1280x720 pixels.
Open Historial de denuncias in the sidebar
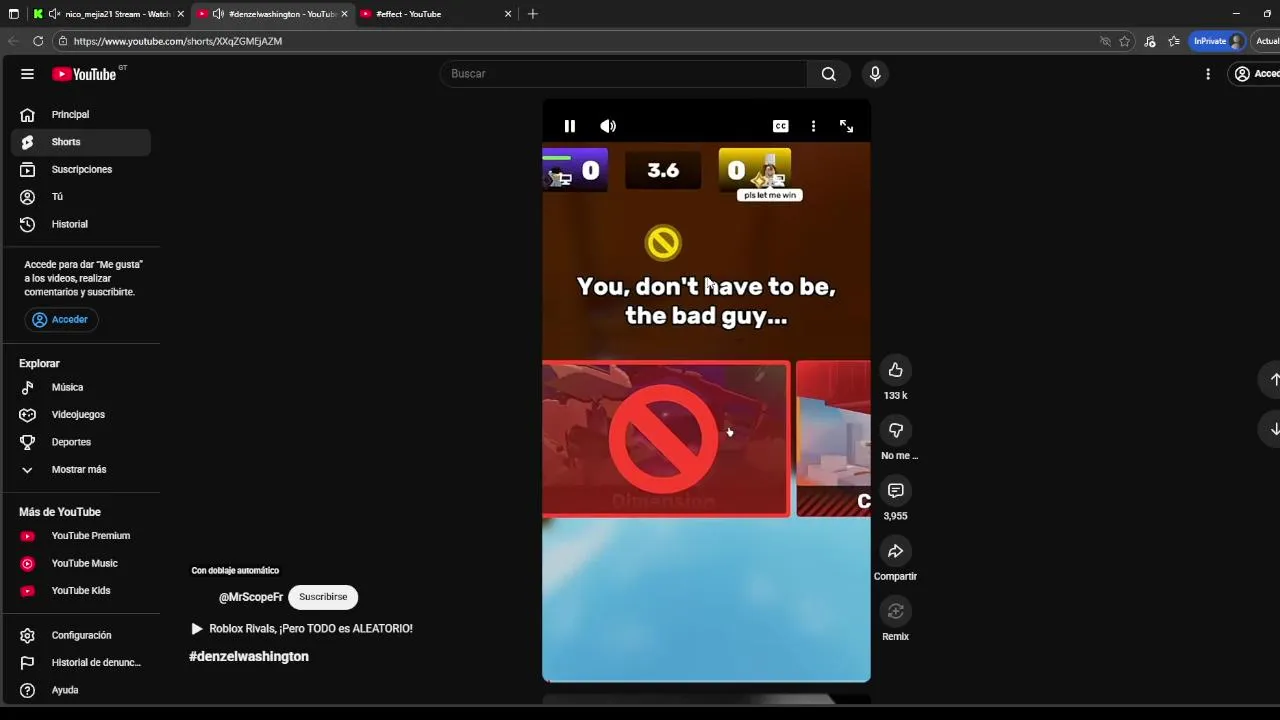(81, 663)
